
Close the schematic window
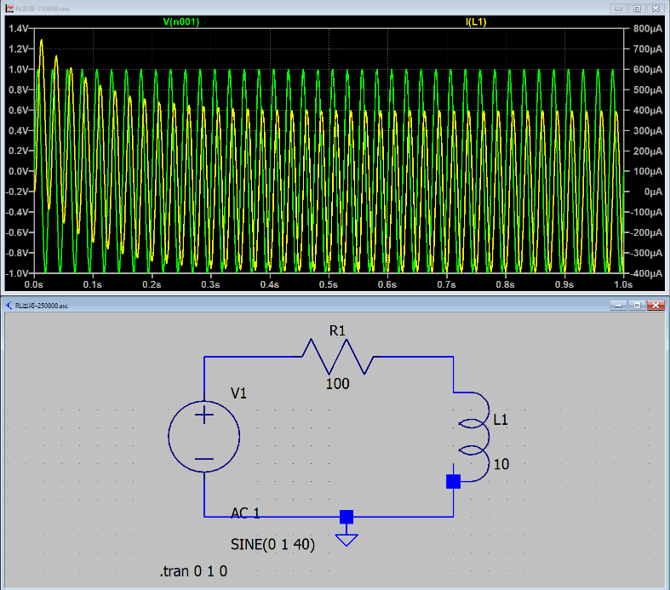[x=656, y=305]
